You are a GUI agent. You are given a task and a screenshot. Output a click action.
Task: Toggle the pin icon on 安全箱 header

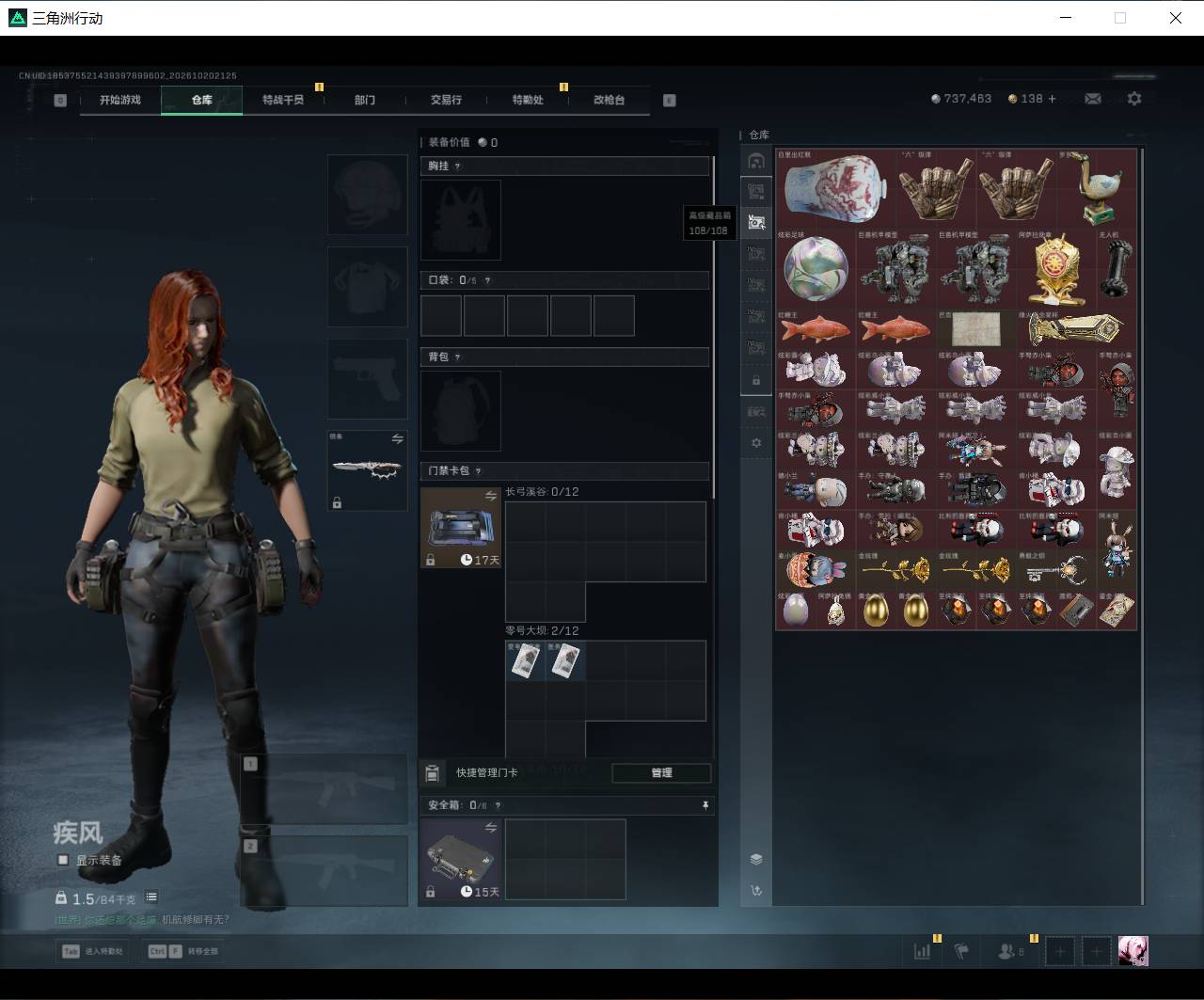(705, 805)
